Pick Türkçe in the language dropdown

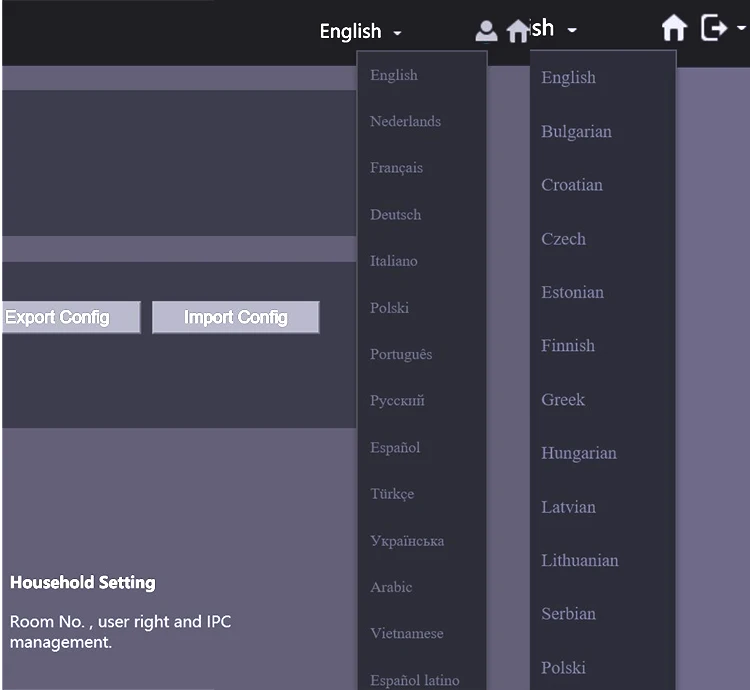[x=392, y=494]
